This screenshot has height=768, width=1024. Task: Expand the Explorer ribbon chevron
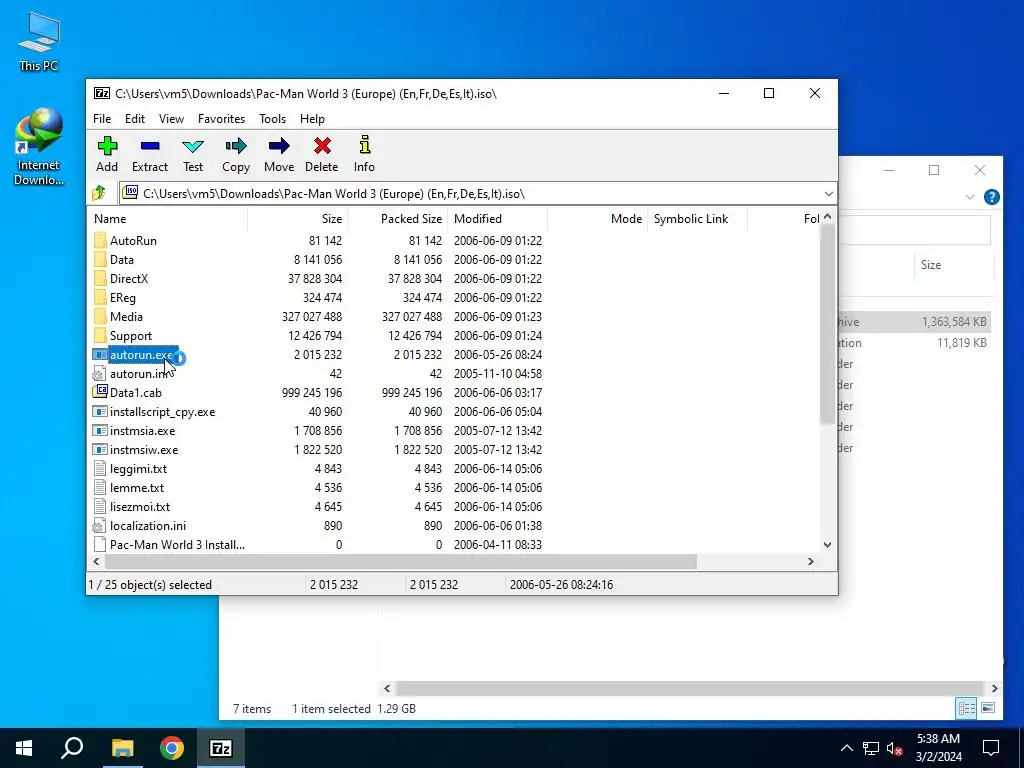[970, 197]
